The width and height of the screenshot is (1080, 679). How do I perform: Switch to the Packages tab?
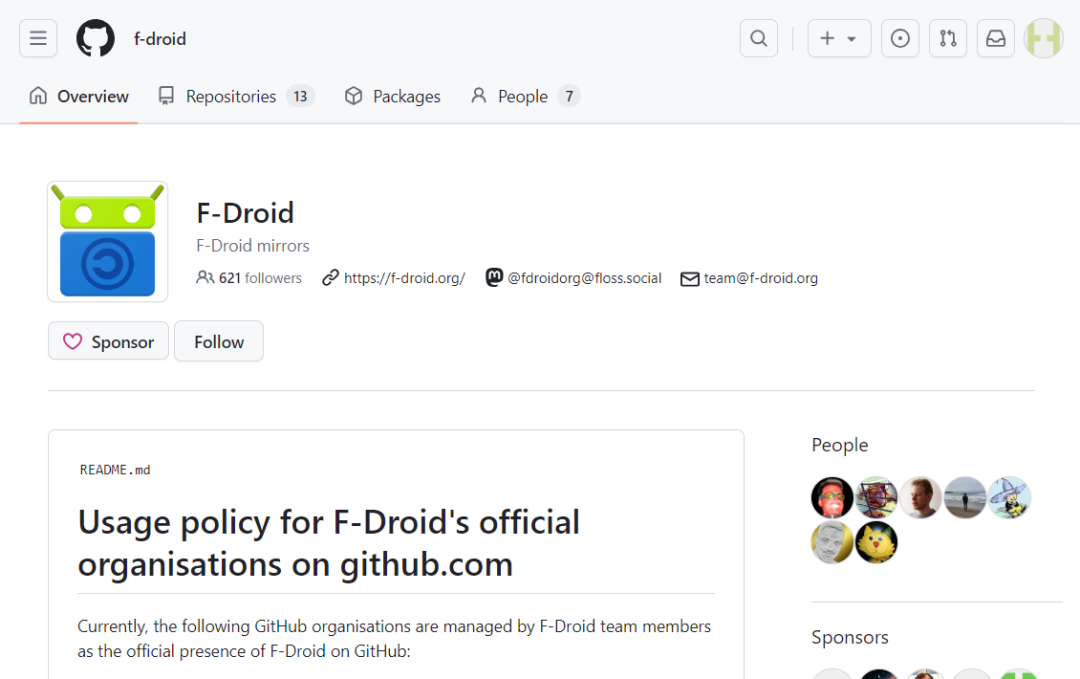[x=393, y=96]
